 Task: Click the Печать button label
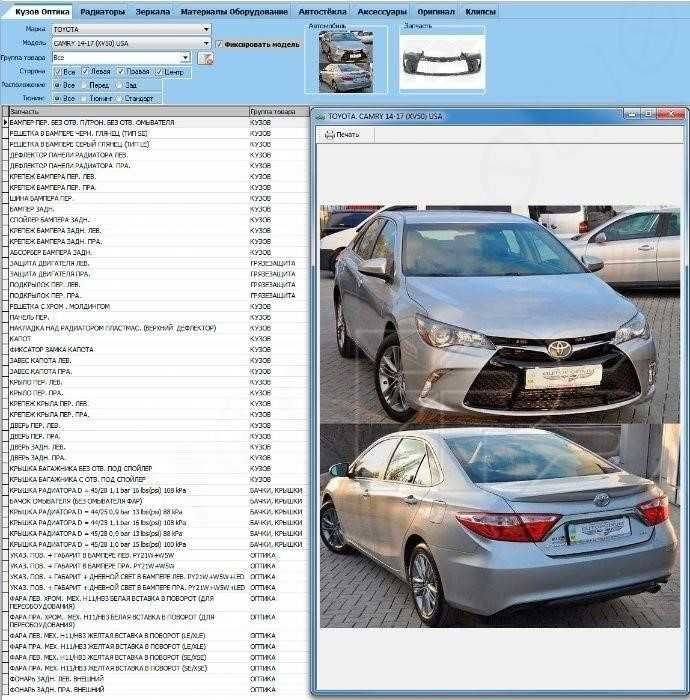coord(347,135)
